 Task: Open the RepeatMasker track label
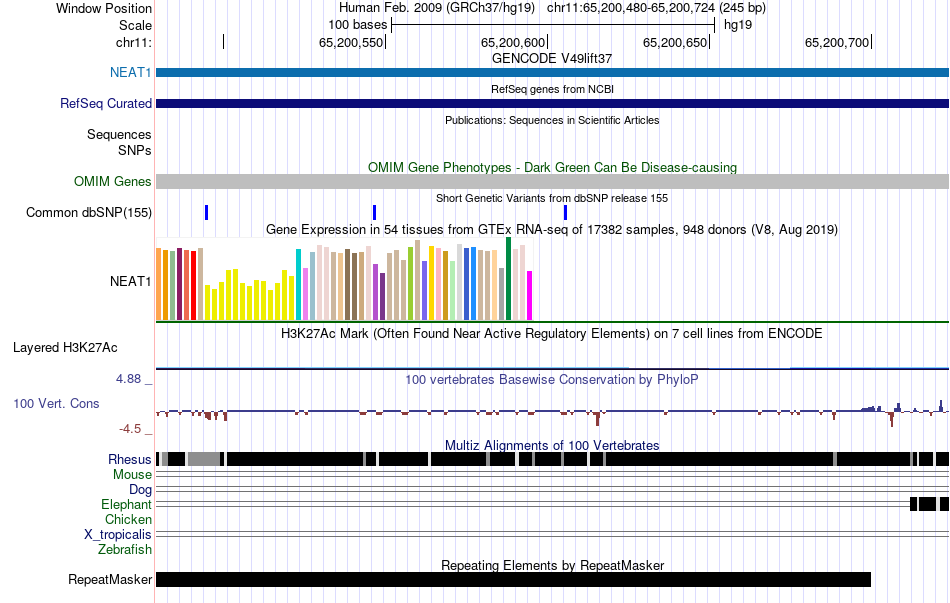pyautogui.click(x=110, y=579)
